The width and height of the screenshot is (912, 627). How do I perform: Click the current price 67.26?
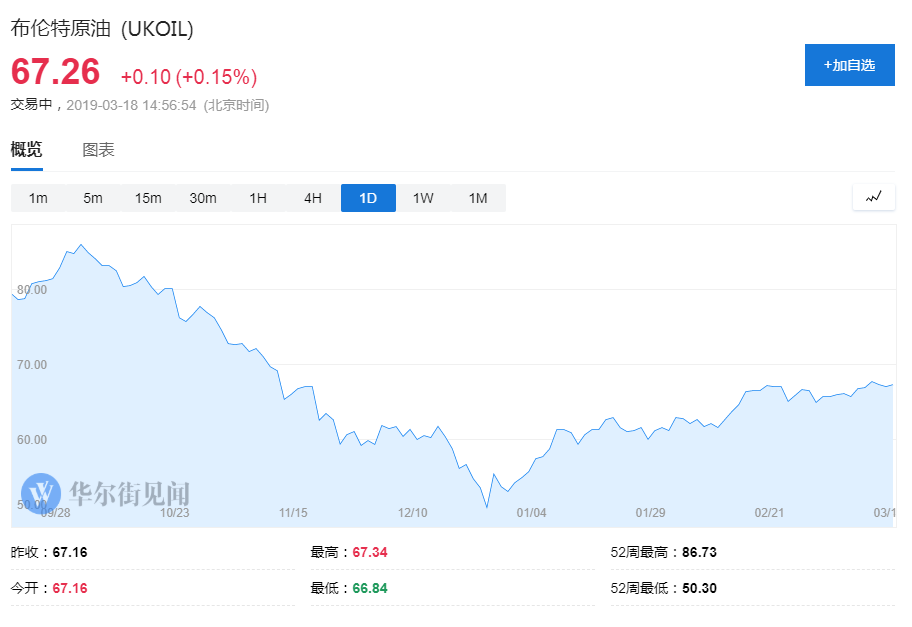click(56, 73)
